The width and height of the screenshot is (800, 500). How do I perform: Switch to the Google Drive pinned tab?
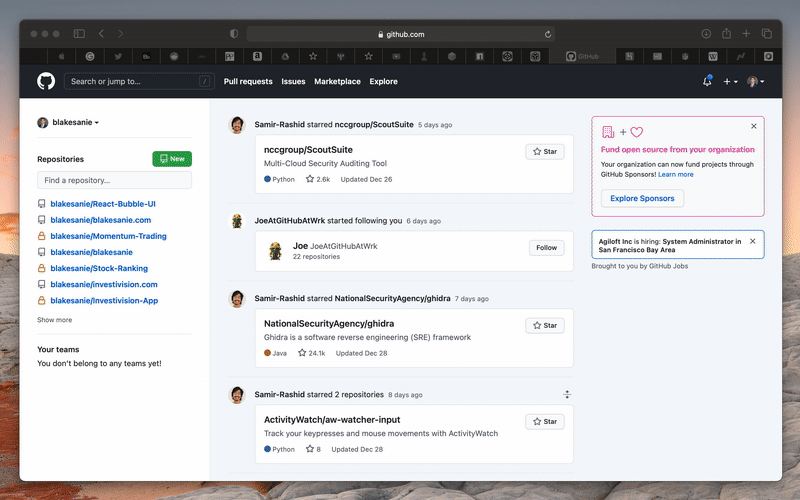pos(285,57)
